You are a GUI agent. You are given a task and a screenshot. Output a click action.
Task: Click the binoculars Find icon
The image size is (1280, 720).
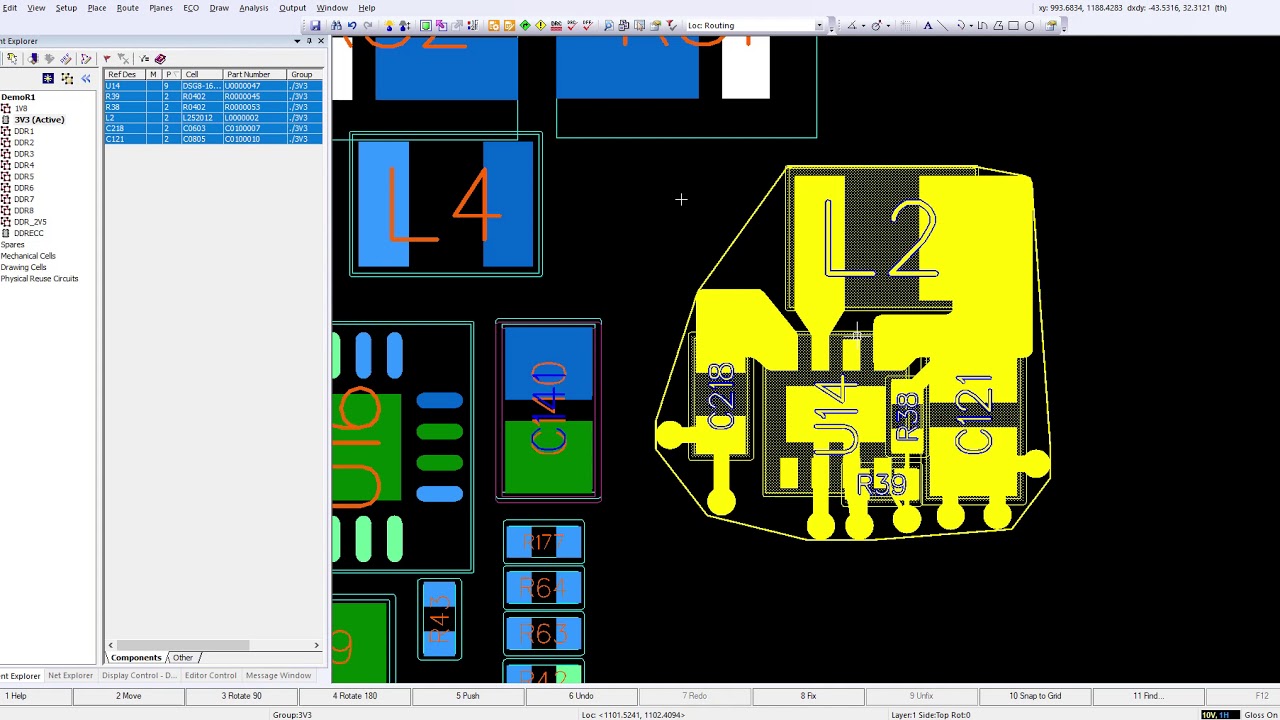point(336,25)
